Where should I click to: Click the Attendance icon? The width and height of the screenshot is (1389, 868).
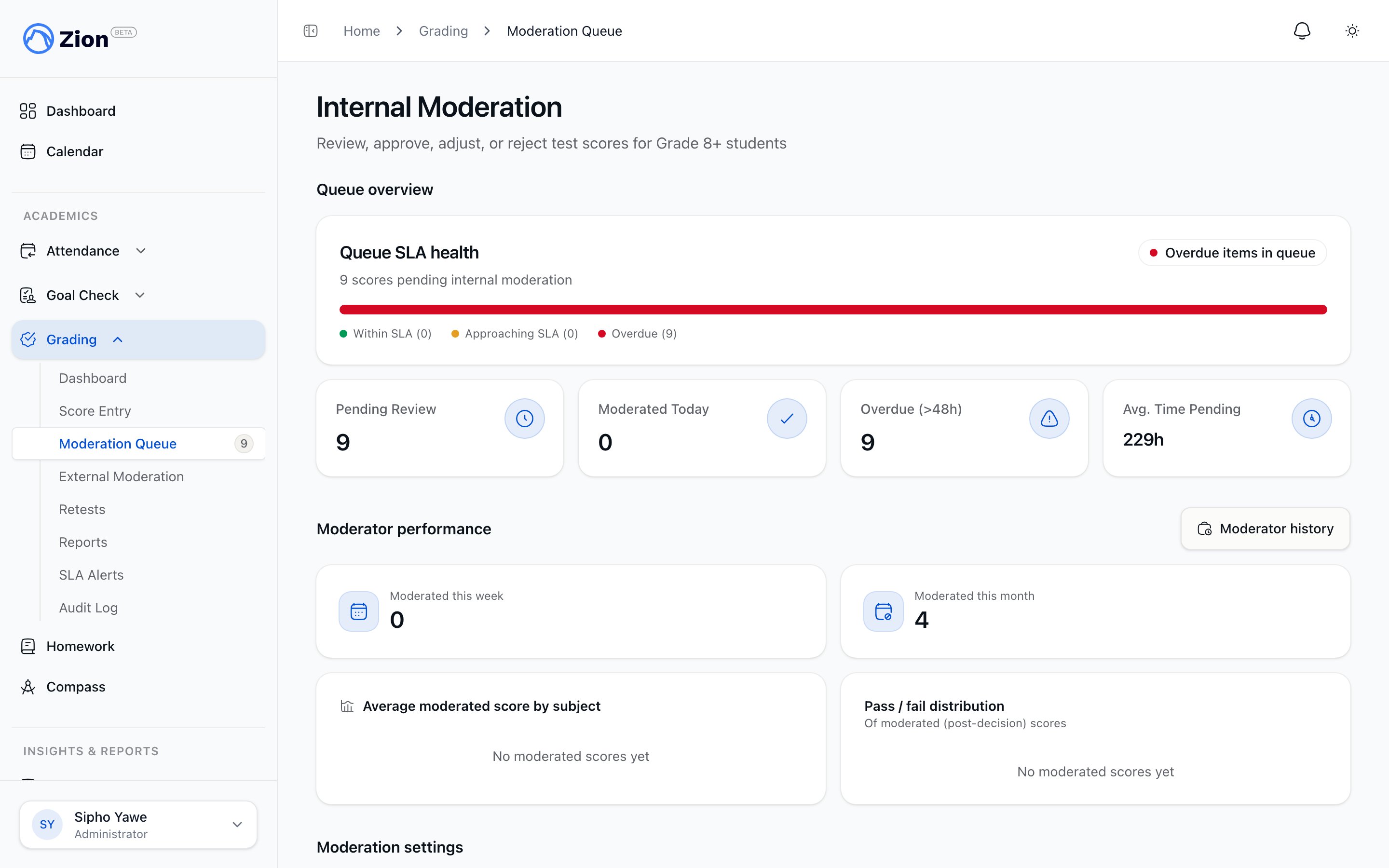27,251
